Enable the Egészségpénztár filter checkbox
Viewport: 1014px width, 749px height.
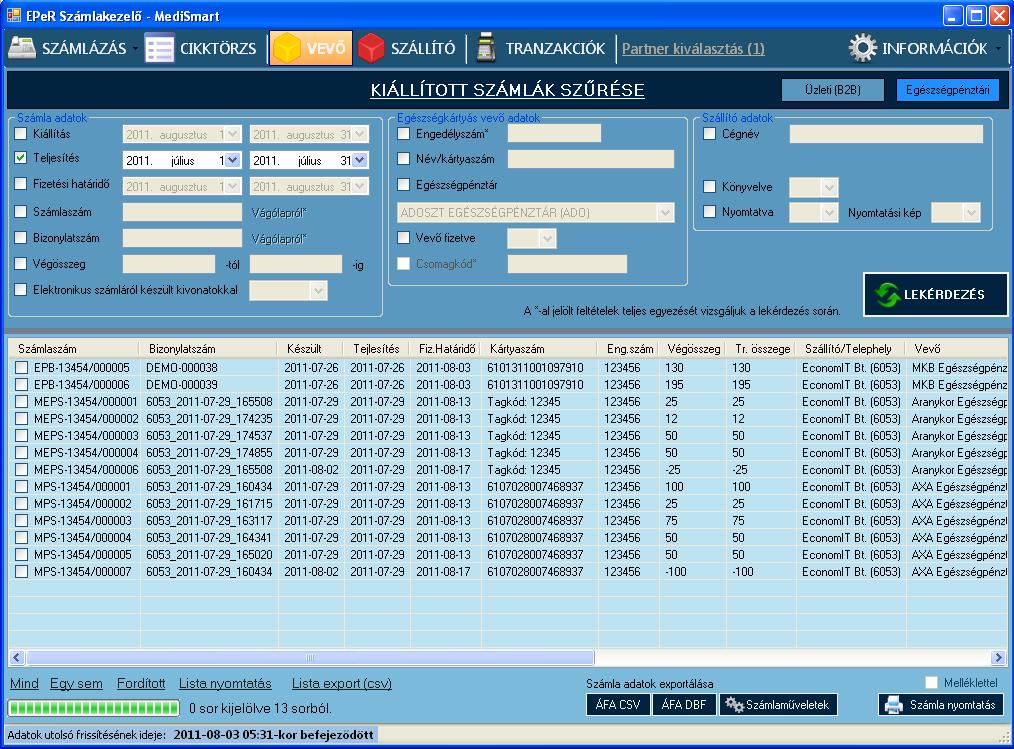pos(404,185)
